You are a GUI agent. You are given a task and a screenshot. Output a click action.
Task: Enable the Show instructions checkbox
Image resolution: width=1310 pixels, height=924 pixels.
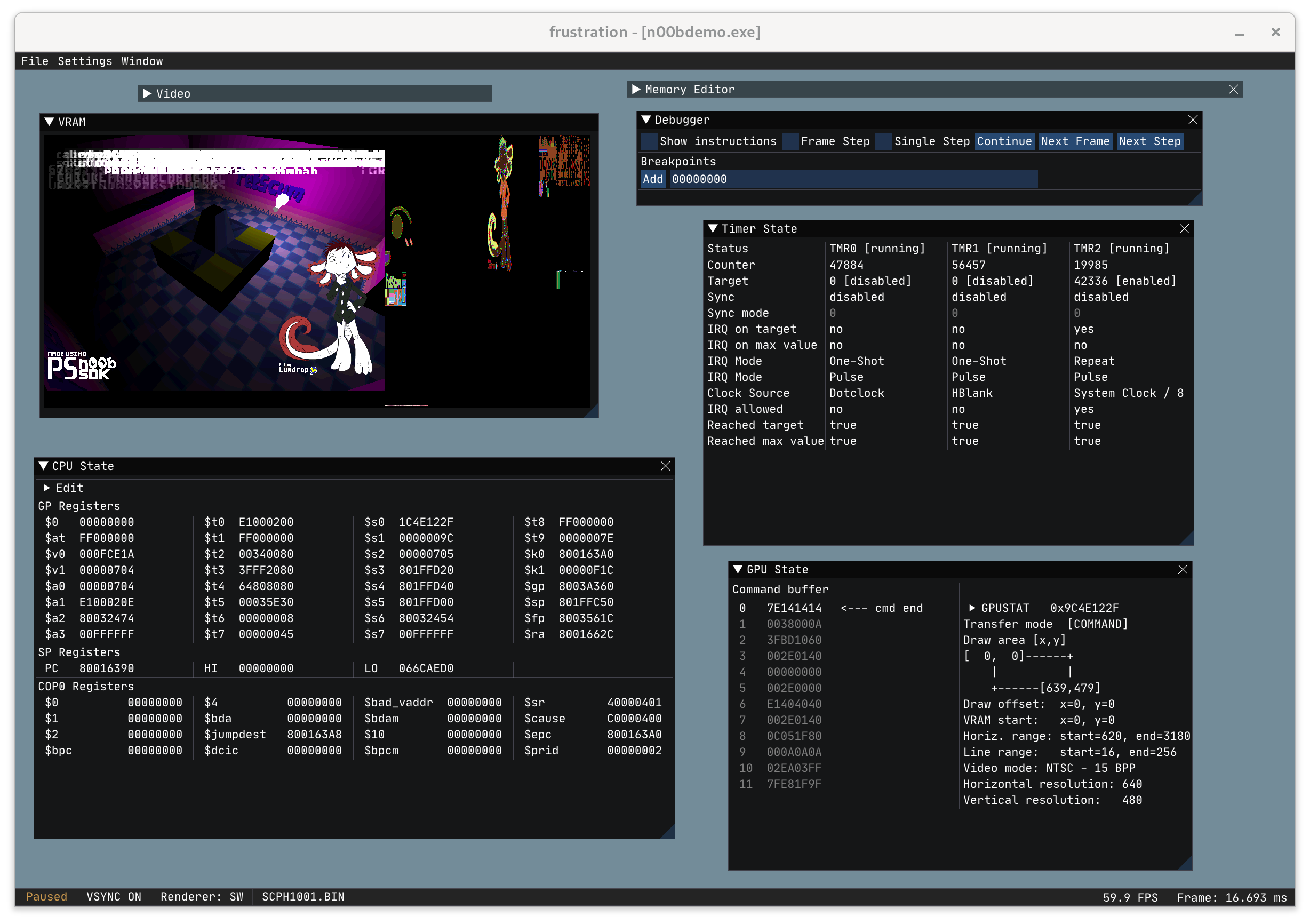pos(649,141)
